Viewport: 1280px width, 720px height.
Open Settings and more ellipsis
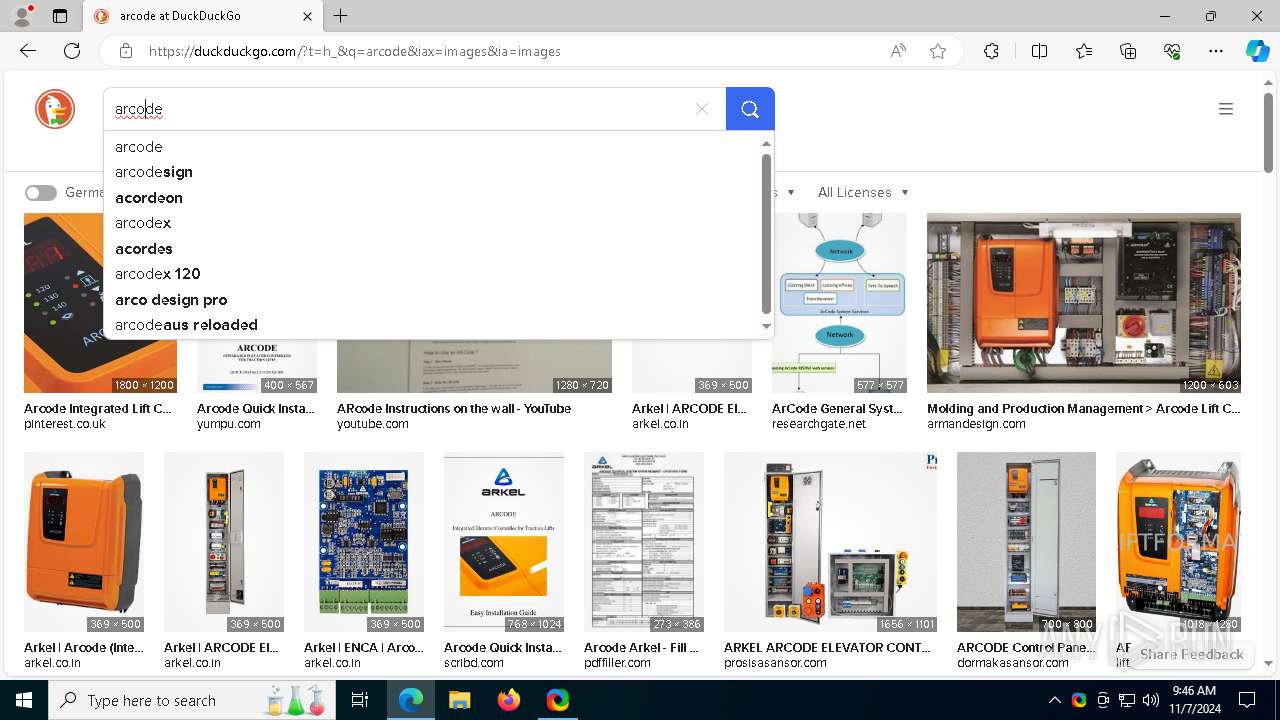pyautogui.click(x=1216, y=51)
